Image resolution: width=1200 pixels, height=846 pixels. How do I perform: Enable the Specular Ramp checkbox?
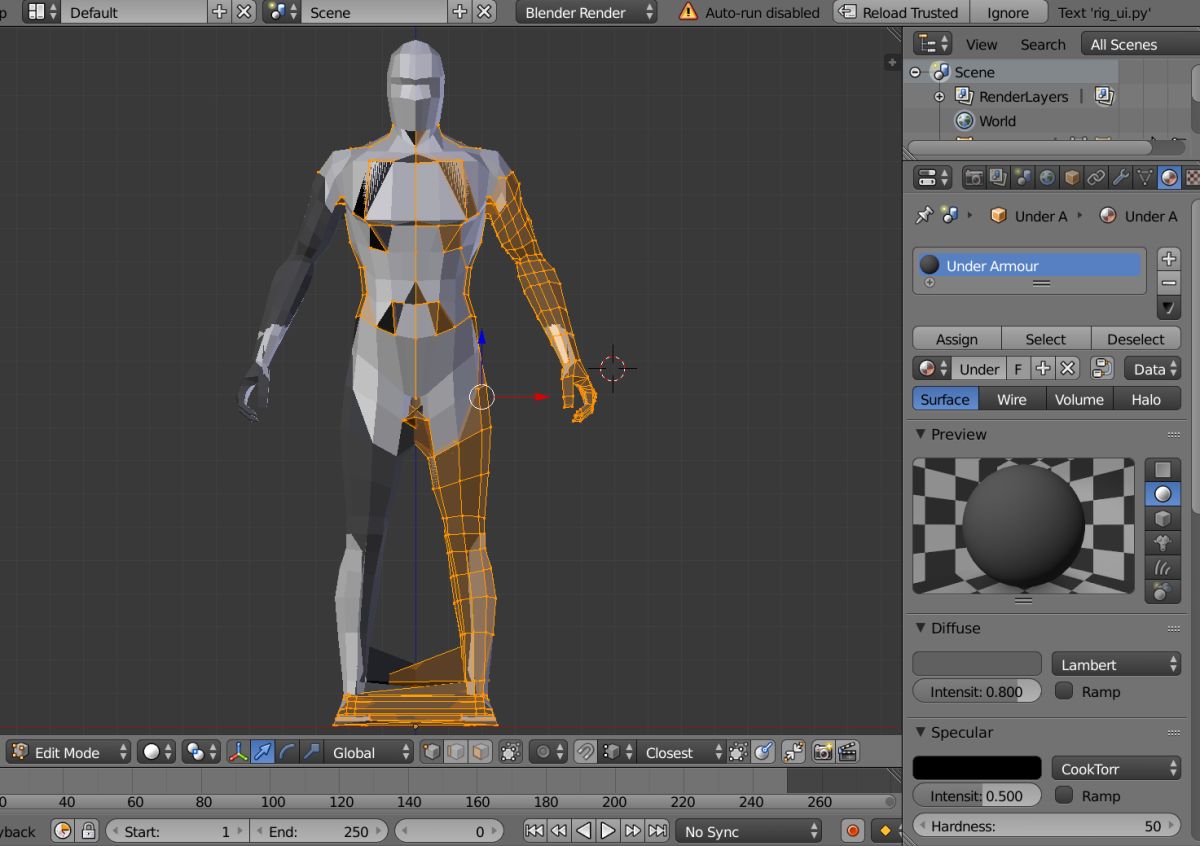[1064, 796]
